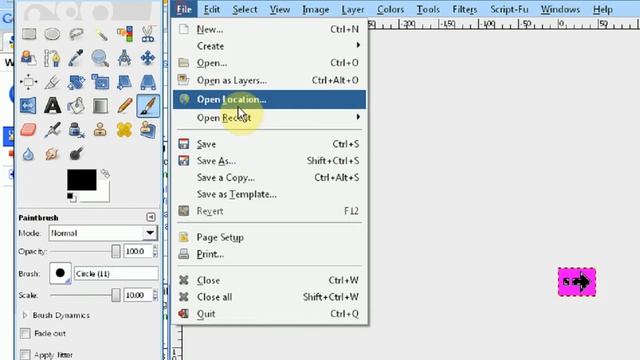Select the Perspective tool

(x=148, y=82)
